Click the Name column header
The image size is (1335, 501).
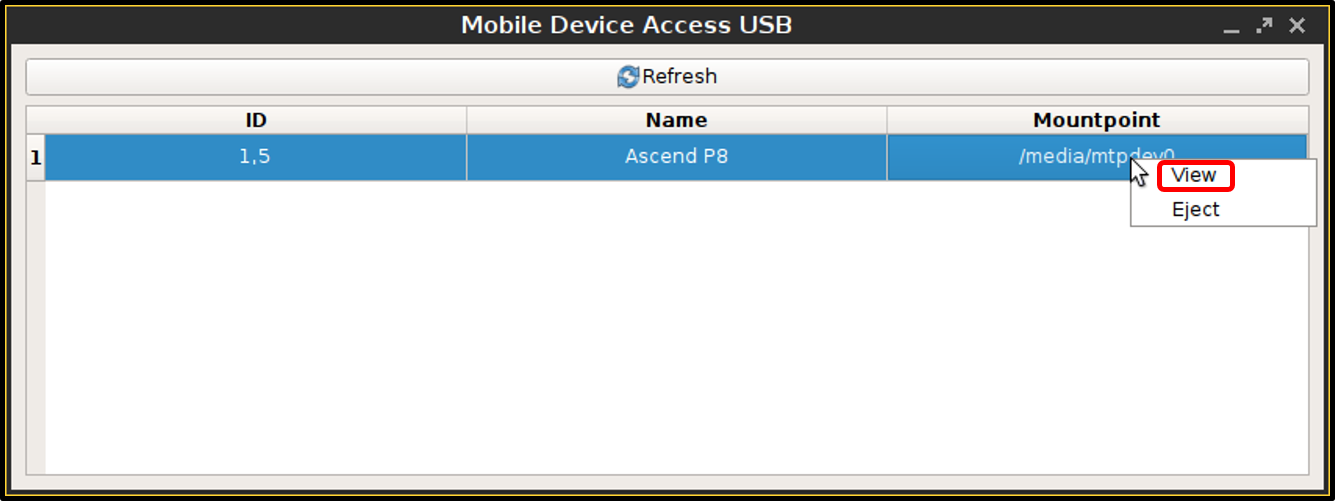click(676, 120)
